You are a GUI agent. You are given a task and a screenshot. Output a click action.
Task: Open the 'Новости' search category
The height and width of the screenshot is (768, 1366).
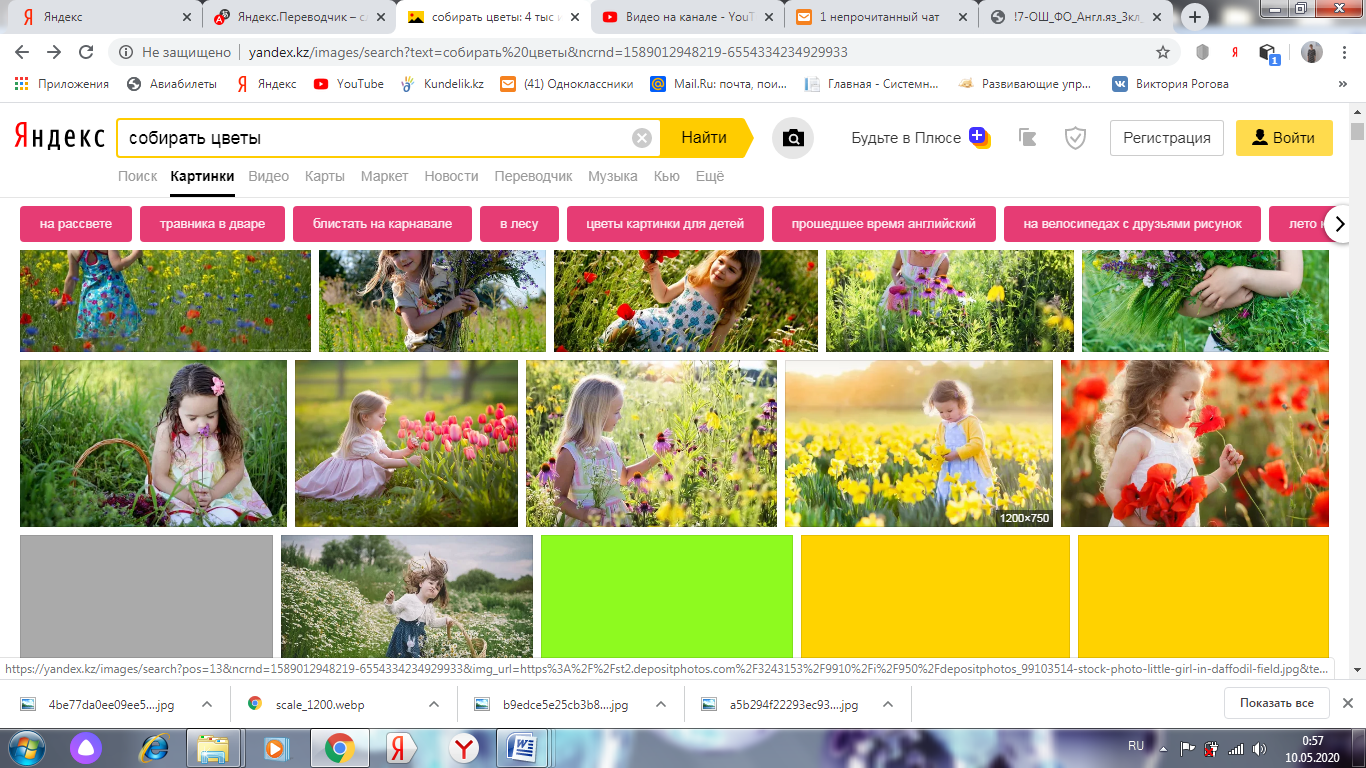[x=451, y=176]
